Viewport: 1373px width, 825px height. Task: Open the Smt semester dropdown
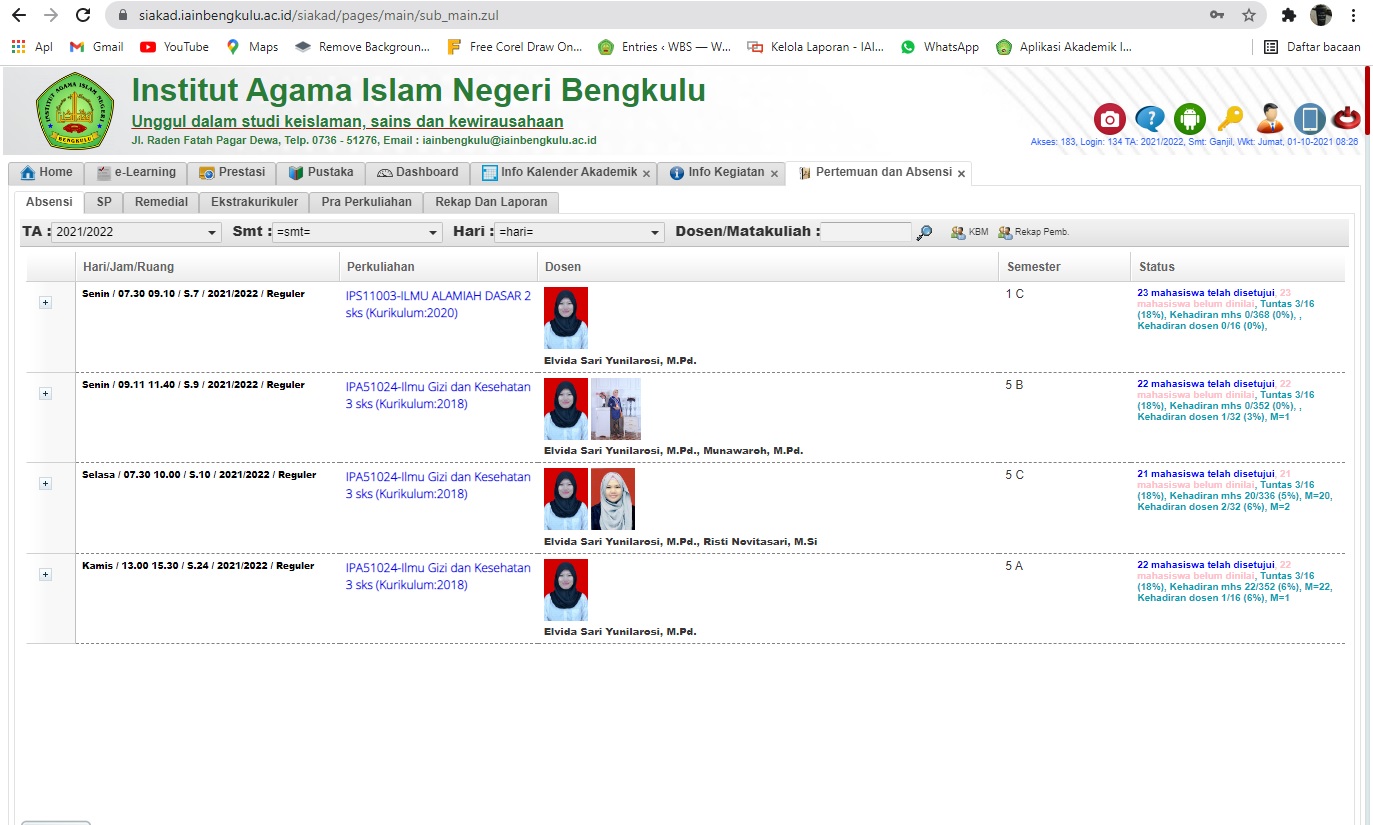click(x=357, y=232)
